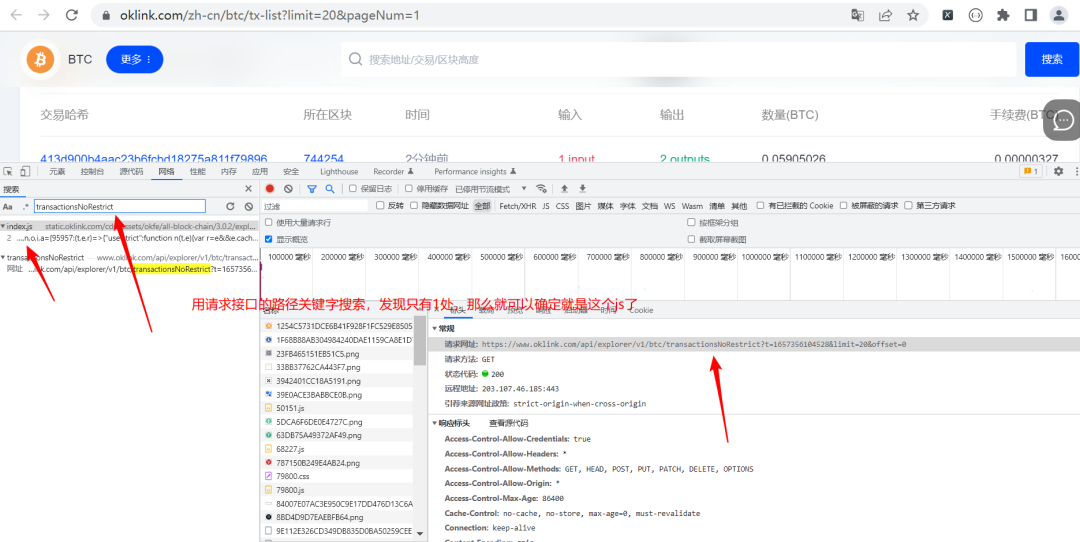
Task: Enable the 停用缓存 disable cache checkbox
Action: coord(408,189)
